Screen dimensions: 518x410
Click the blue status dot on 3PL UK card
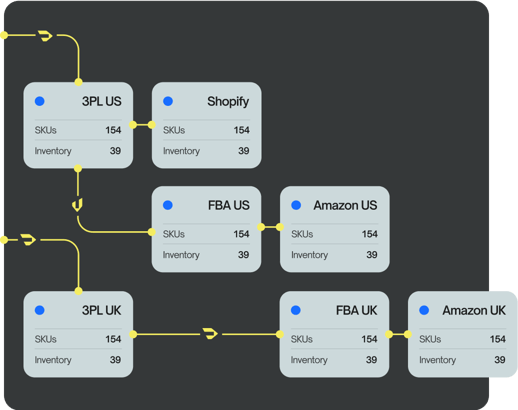pos(40,310)
